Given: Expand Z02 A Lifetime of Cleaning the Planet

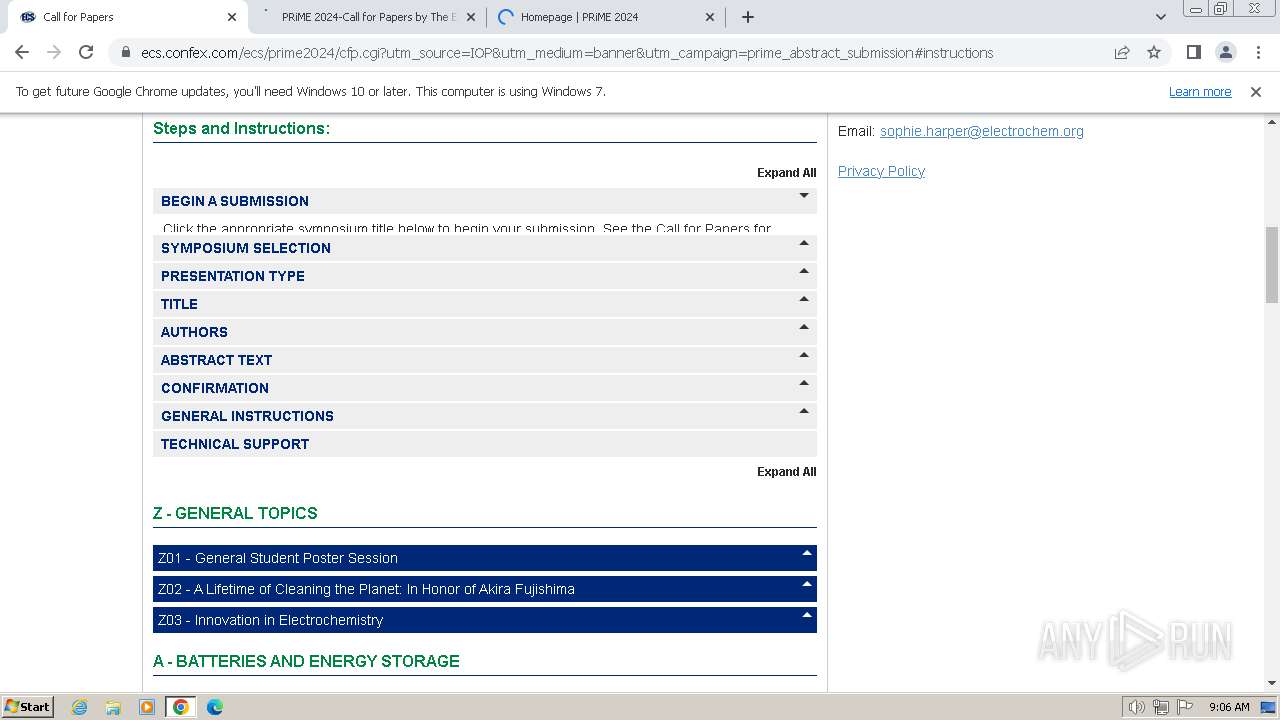Looking at the screenshot, I should tap(485, 589).
